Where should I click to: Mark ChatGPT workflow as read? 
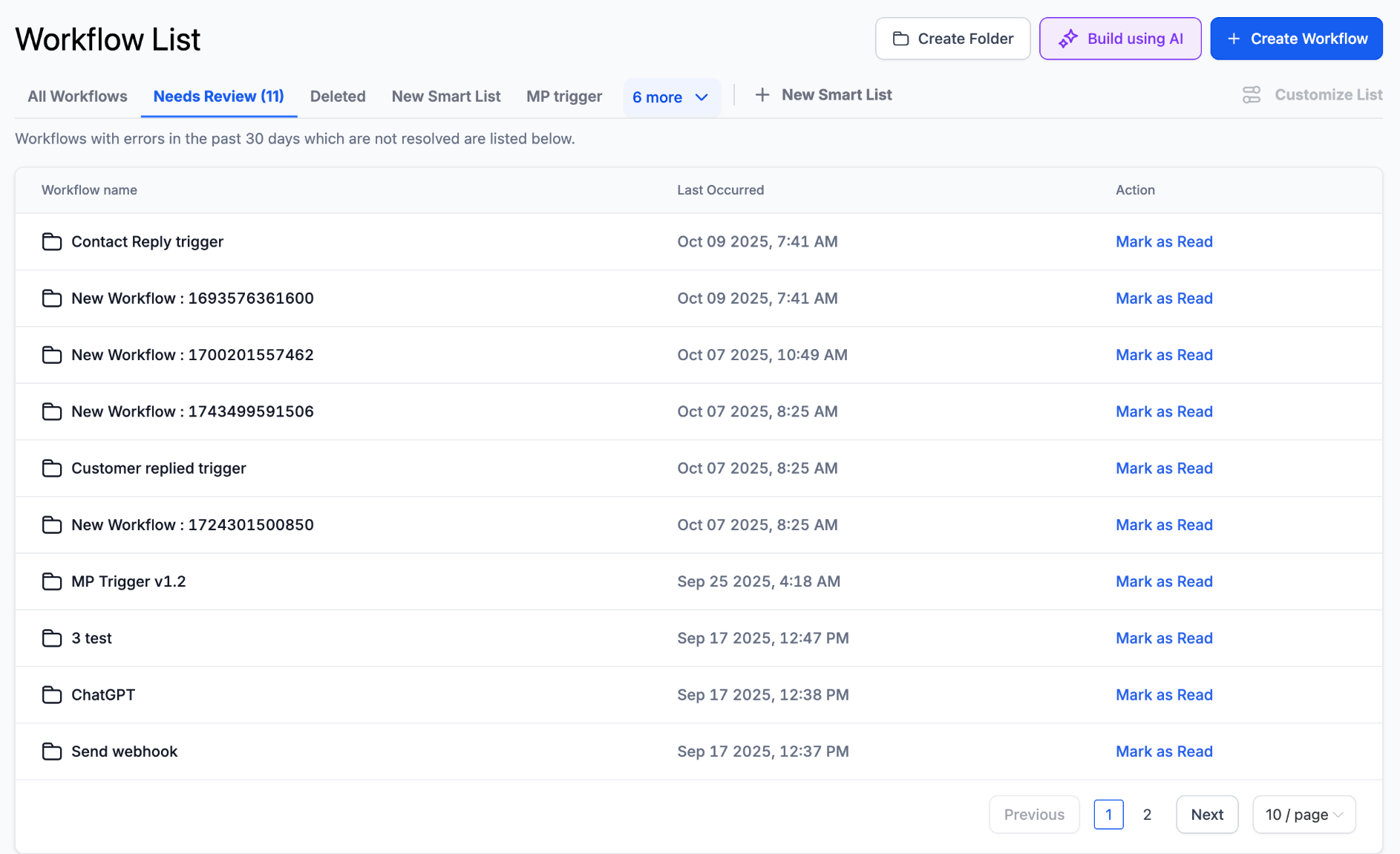point(1164,695)
